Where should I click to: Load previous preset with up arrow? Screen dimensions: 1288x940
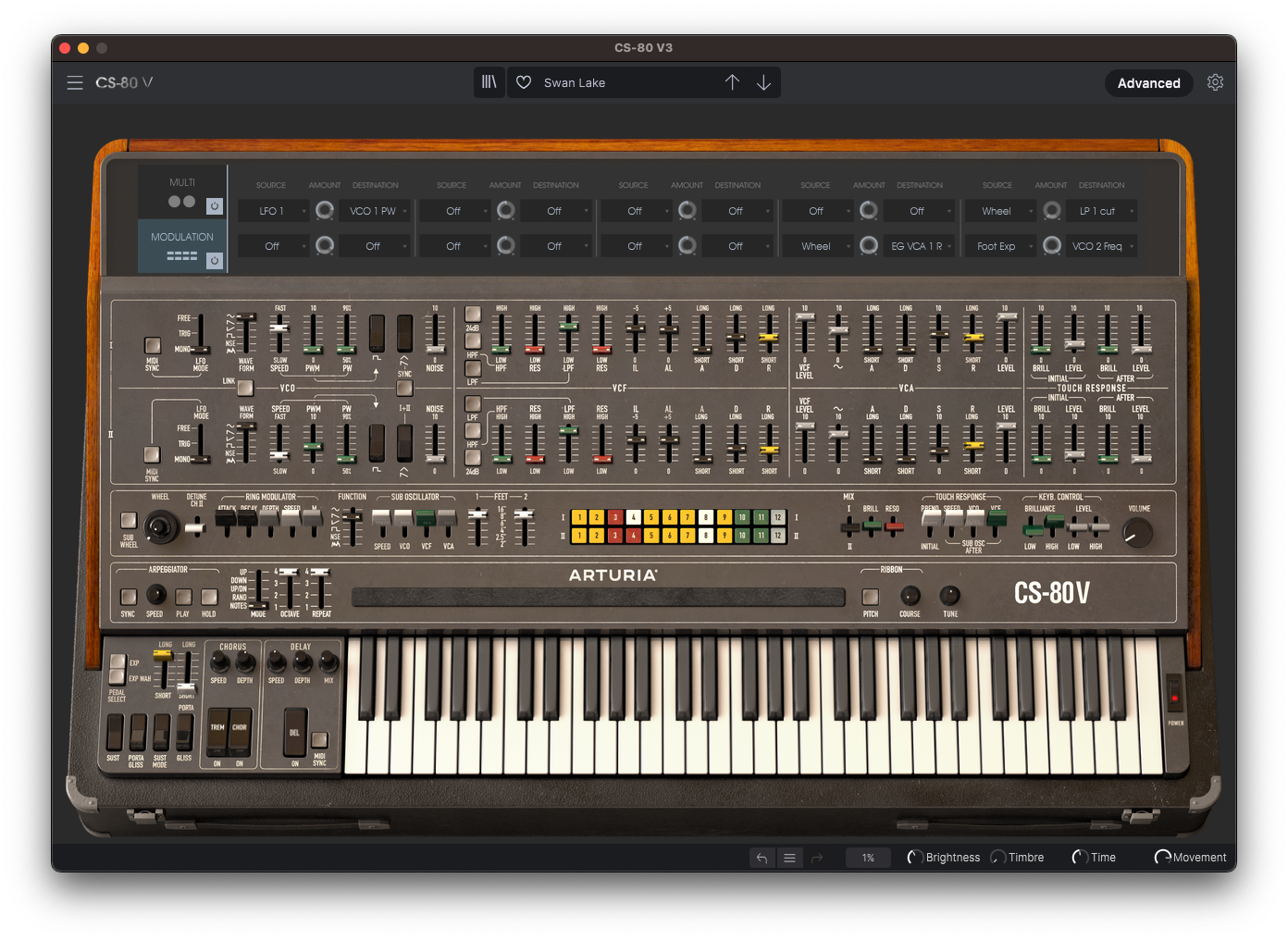(732, 82)
